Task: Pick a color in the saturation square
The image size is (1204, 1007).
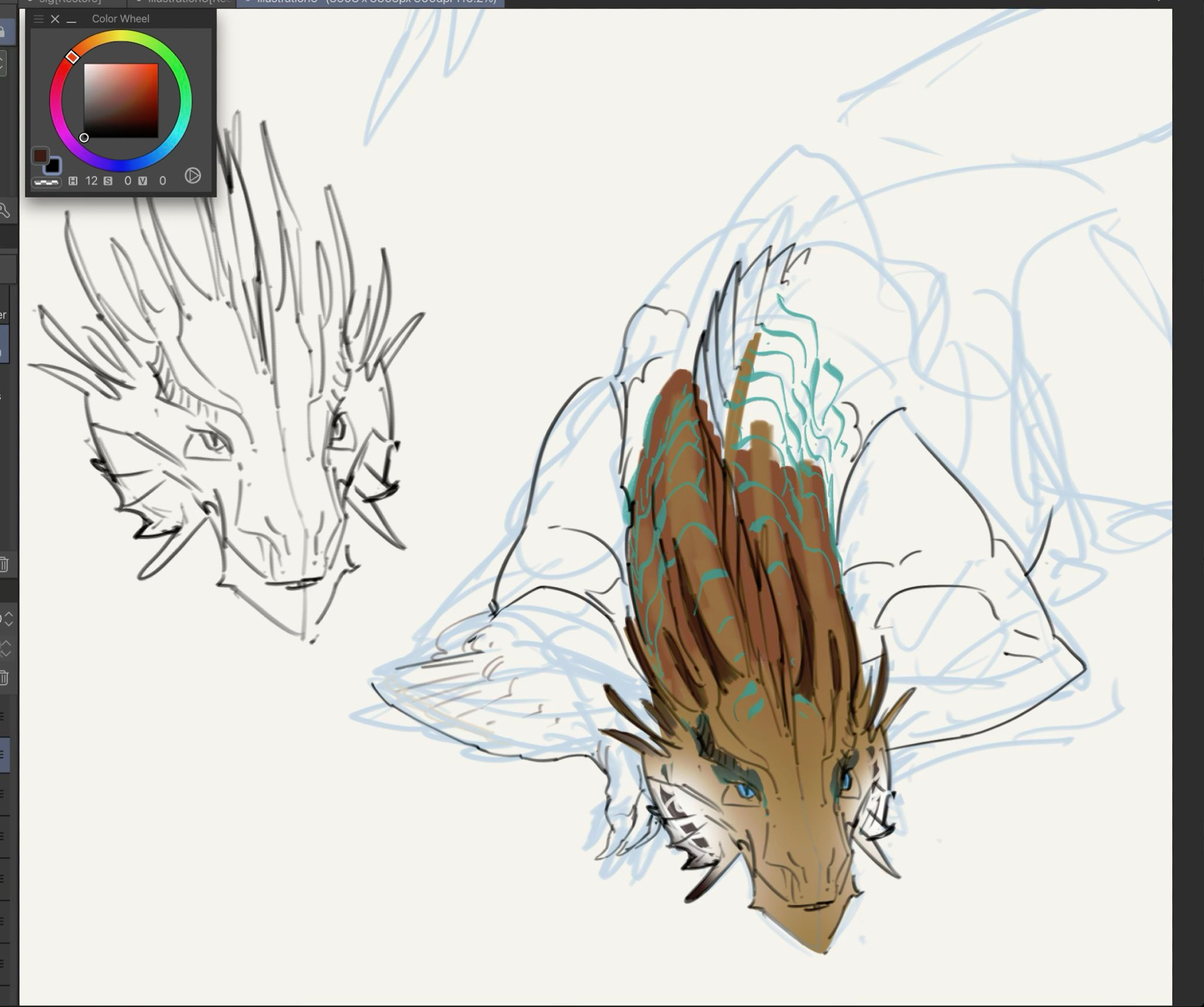Action: click(x=120, y=101)
